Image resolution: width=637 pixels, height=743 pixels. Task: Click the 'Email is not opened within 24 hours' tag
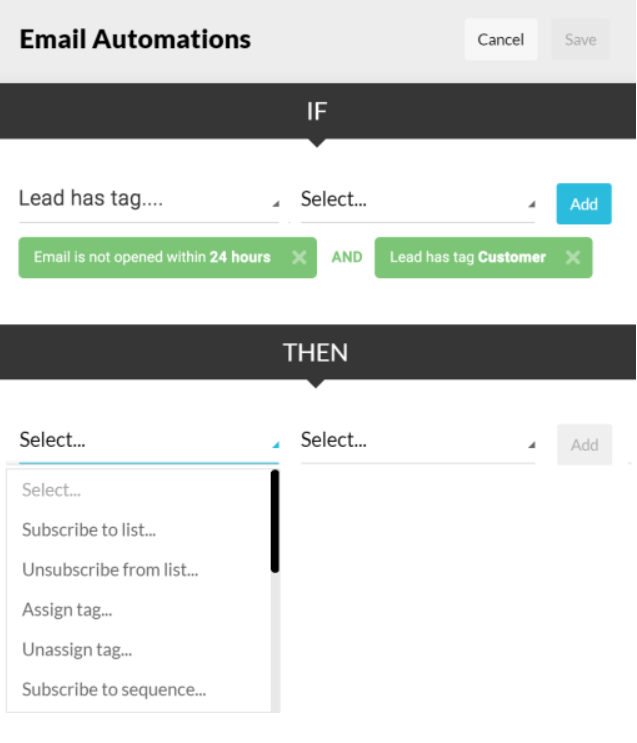tap(152, 258)
